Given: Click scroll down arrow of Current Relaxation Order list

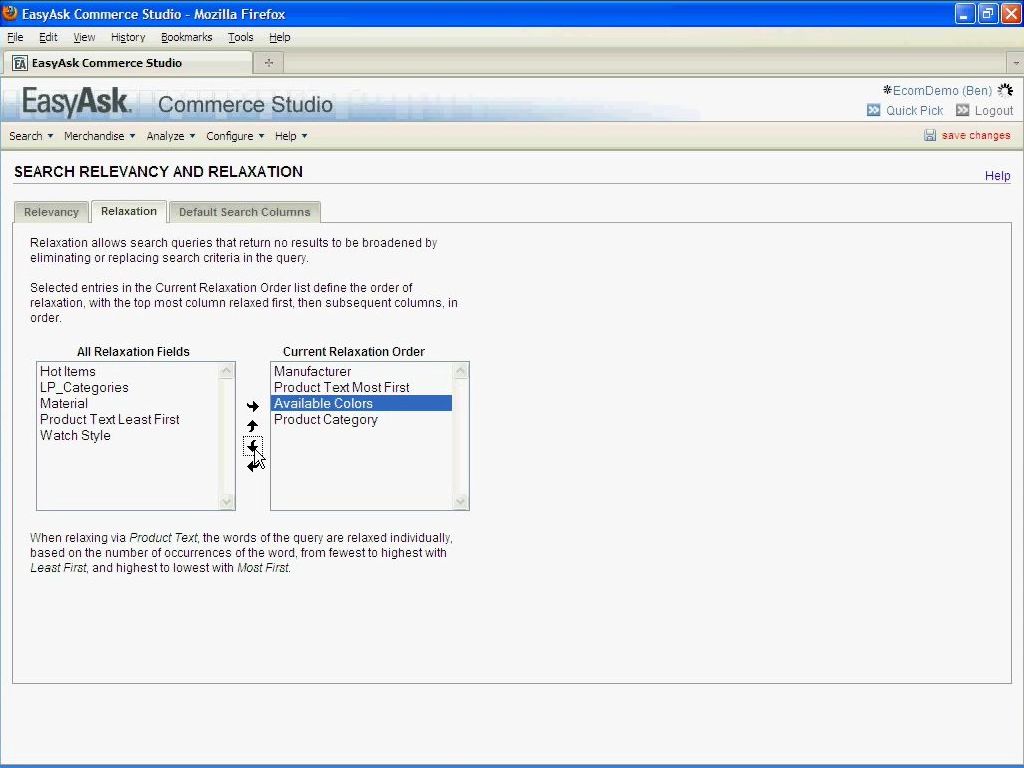Looking at the screenshot, I should coord(460,502).
